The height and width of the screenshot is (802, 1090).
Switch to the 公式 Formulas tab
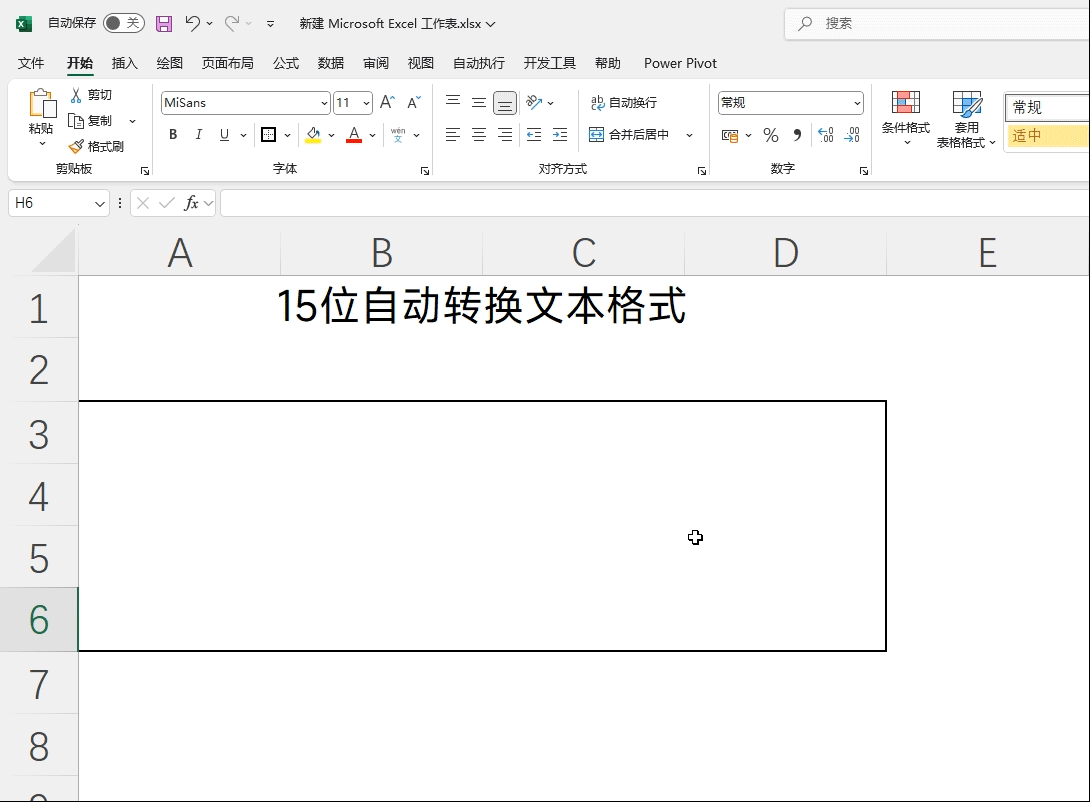pyautogui.click(x=286, y=63)
